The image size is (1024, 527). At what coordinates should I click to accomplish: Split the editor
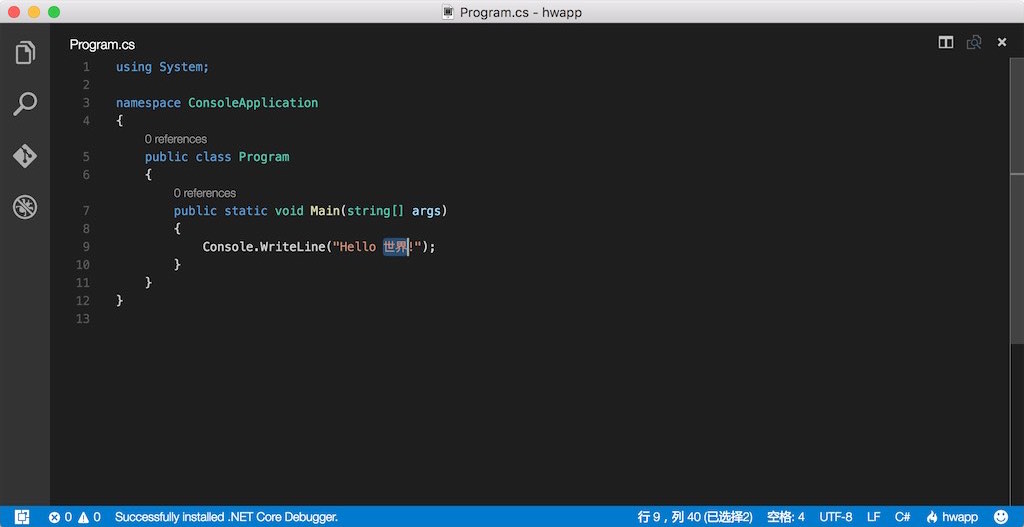coord(946,42)
